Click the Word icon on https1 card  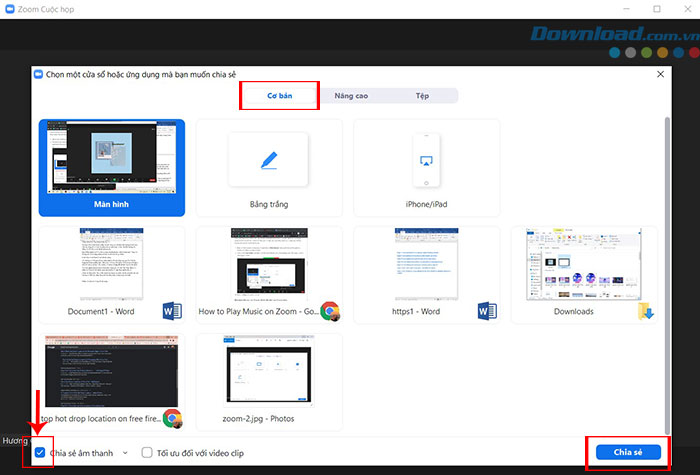tap(487, 311)
